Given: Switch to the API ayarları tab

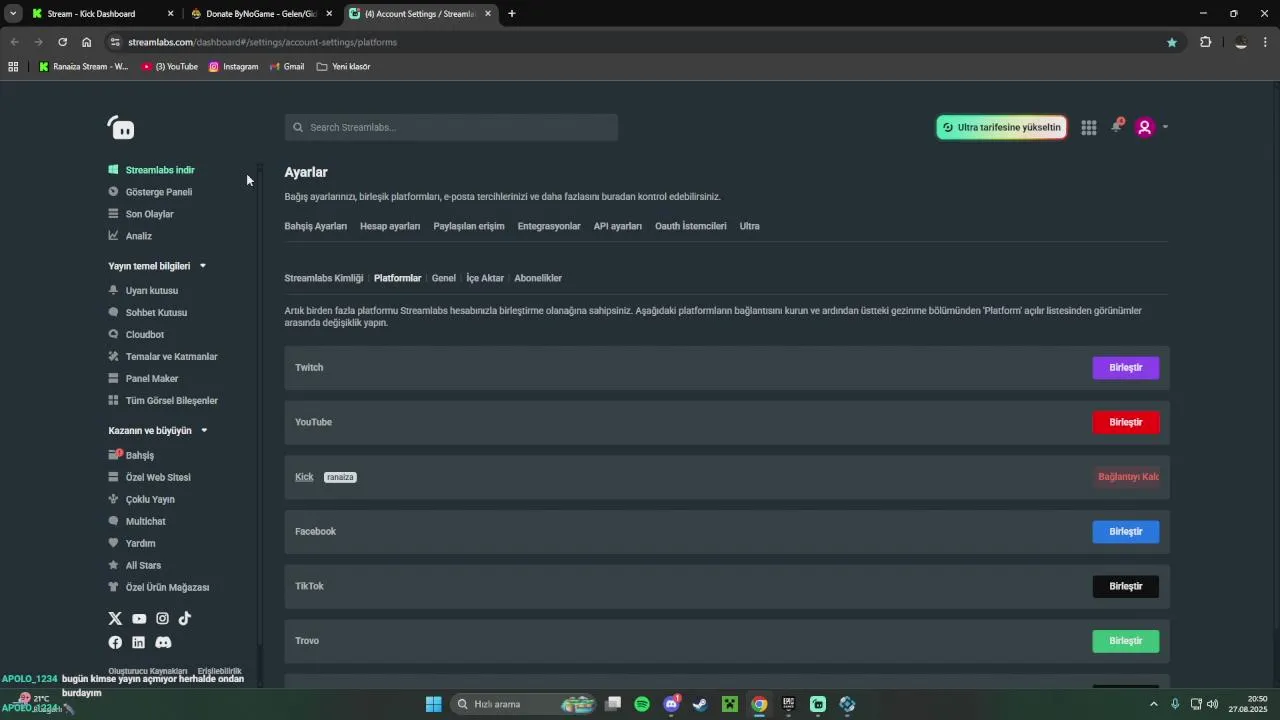Looking at the screenshot, I should pos(618,226).
